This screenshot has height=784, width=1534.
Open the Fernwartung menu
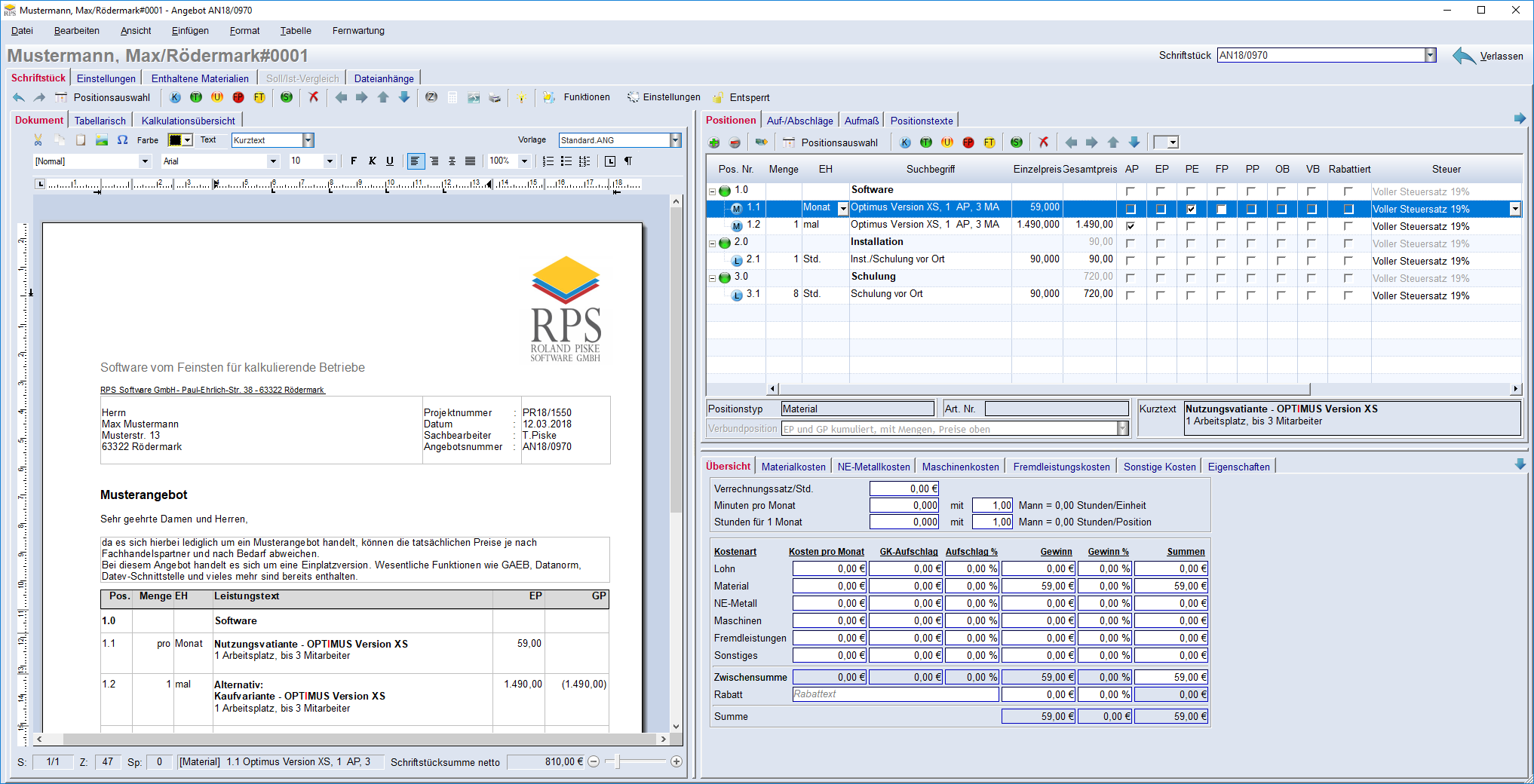point(358,31)
